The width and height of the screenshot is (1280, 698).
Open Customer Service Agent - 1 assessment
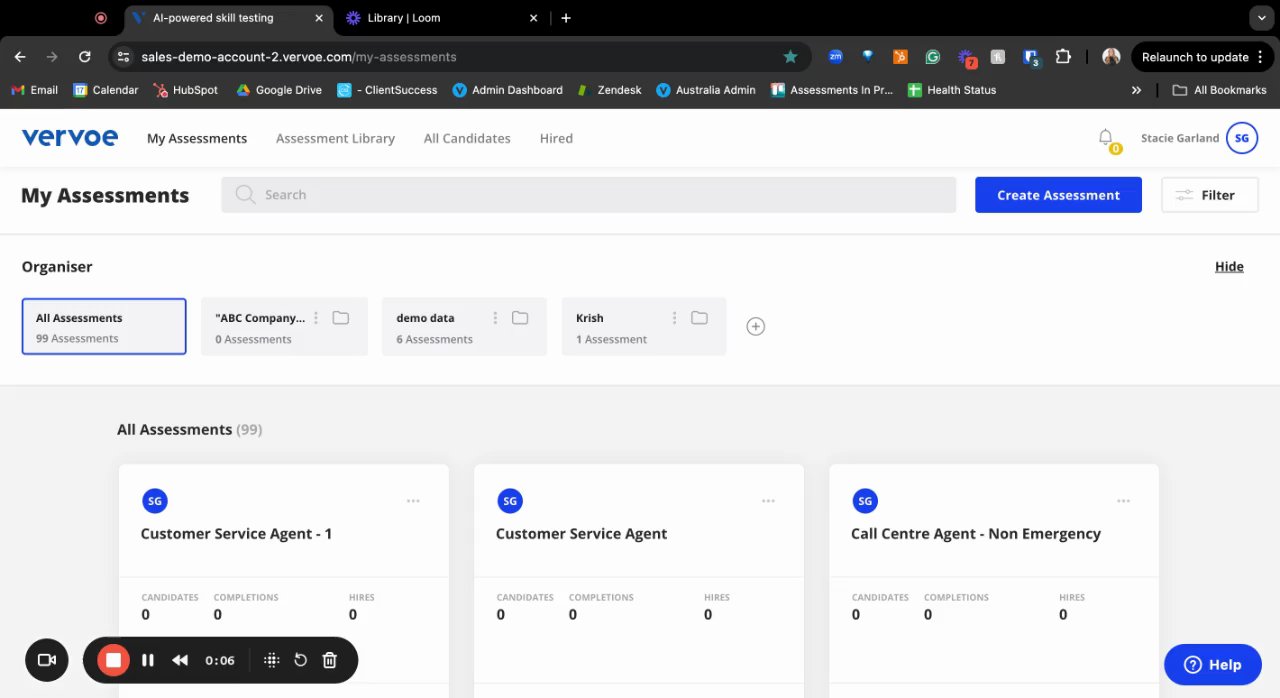coord(236,534)
